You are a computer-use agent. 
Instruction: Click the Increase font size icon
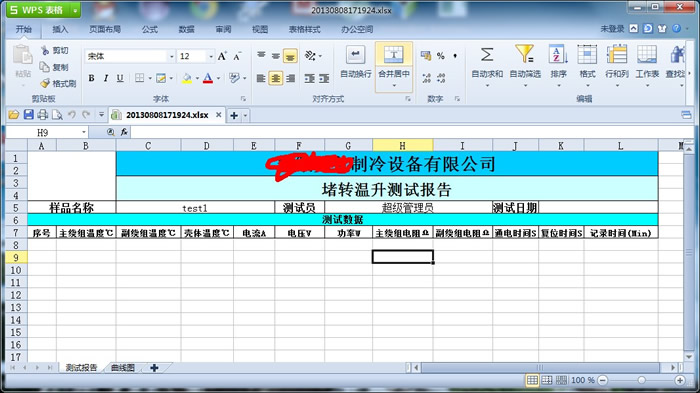(x=222, y=56)
